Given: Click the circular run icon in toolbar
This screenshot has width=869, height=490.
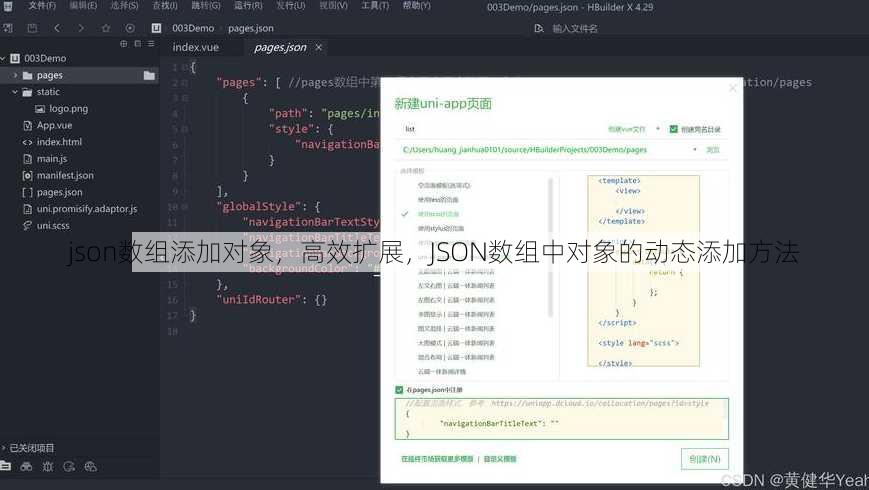Looking at the screenshot, I should (x=130, y=28).
